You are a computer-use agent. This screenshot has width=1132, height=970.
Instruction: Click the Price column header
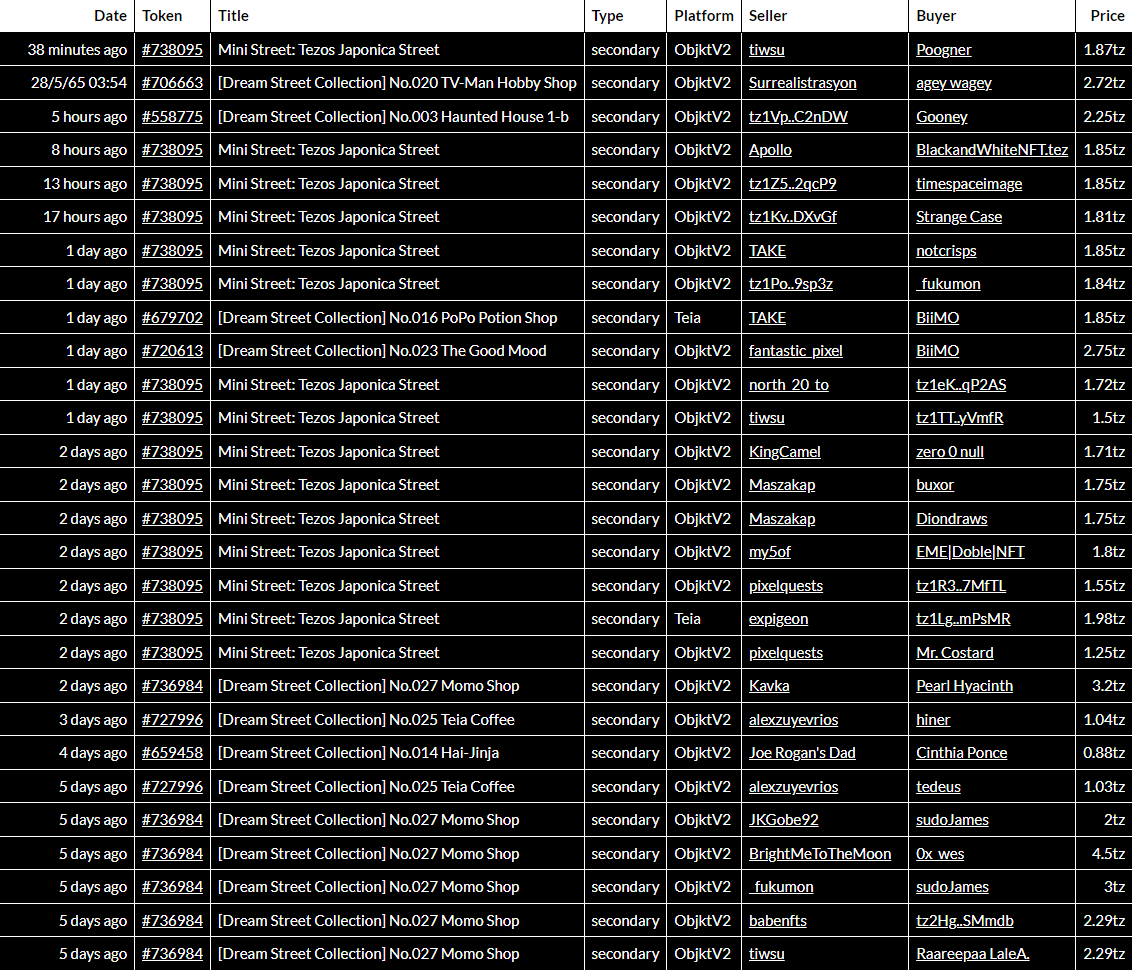tap(1107, 16)
